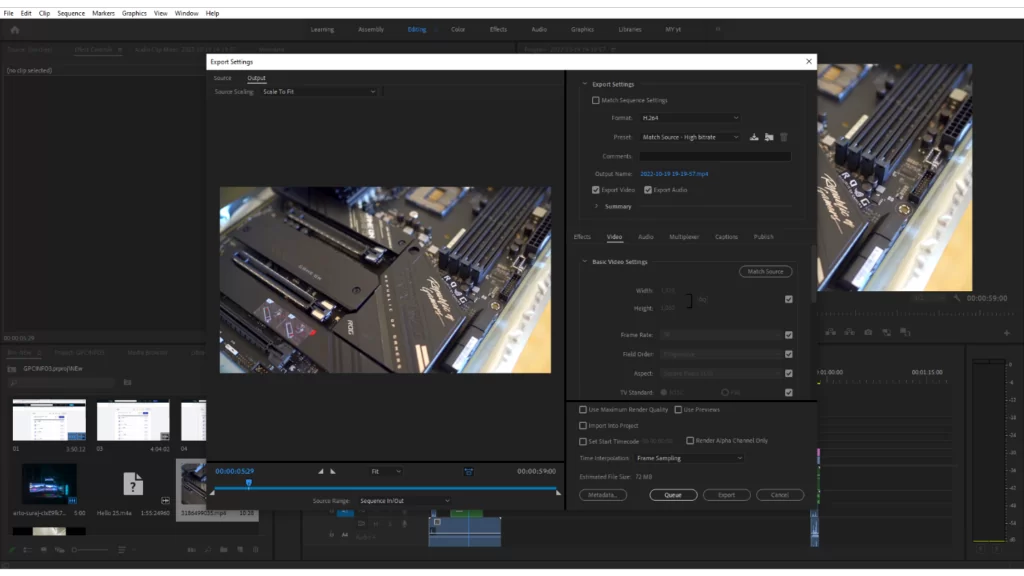
Task: Click the New Item icon in the project footer
Action: tap(240, 550)
